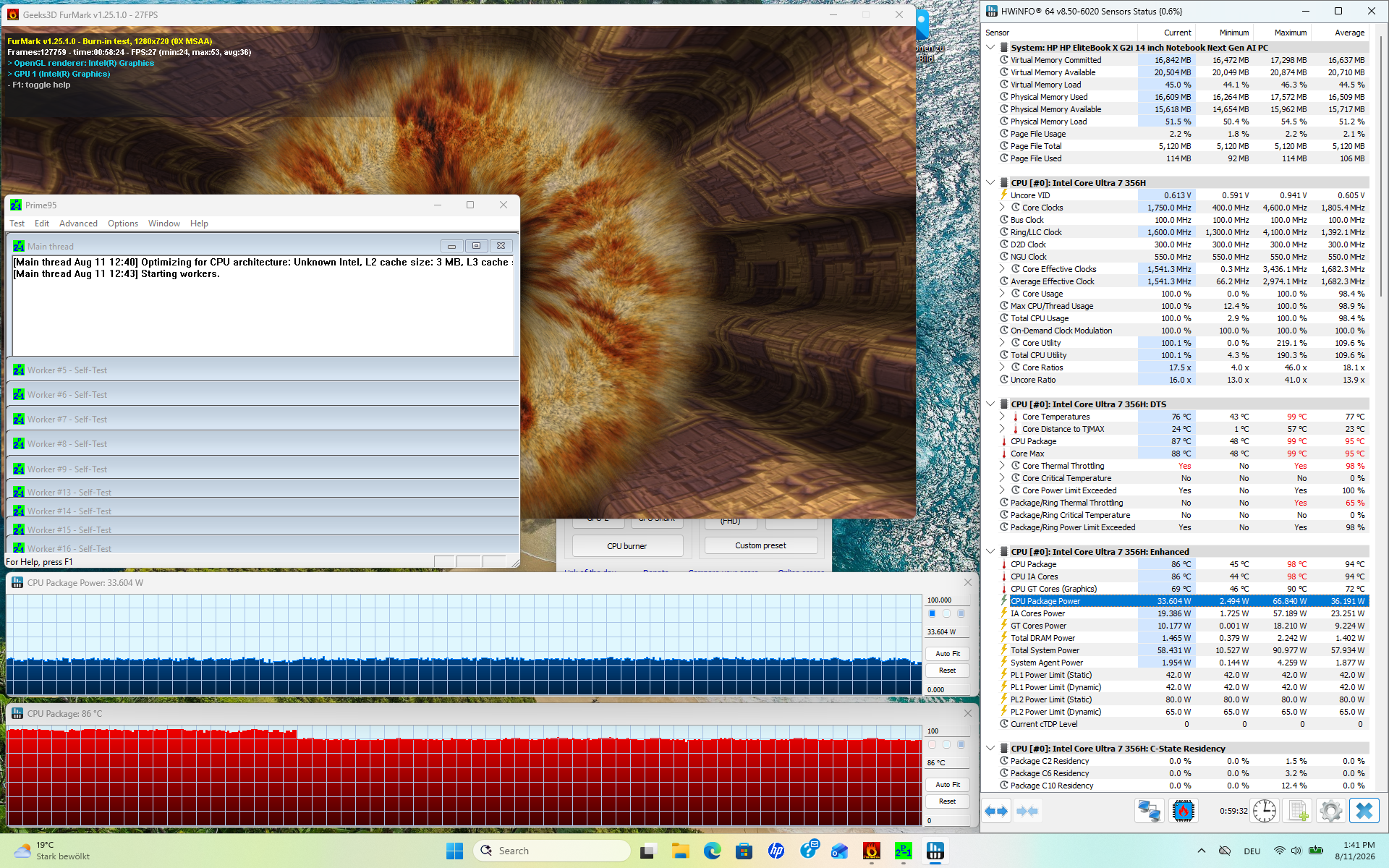Click the CPU burner button

point(627,546)
